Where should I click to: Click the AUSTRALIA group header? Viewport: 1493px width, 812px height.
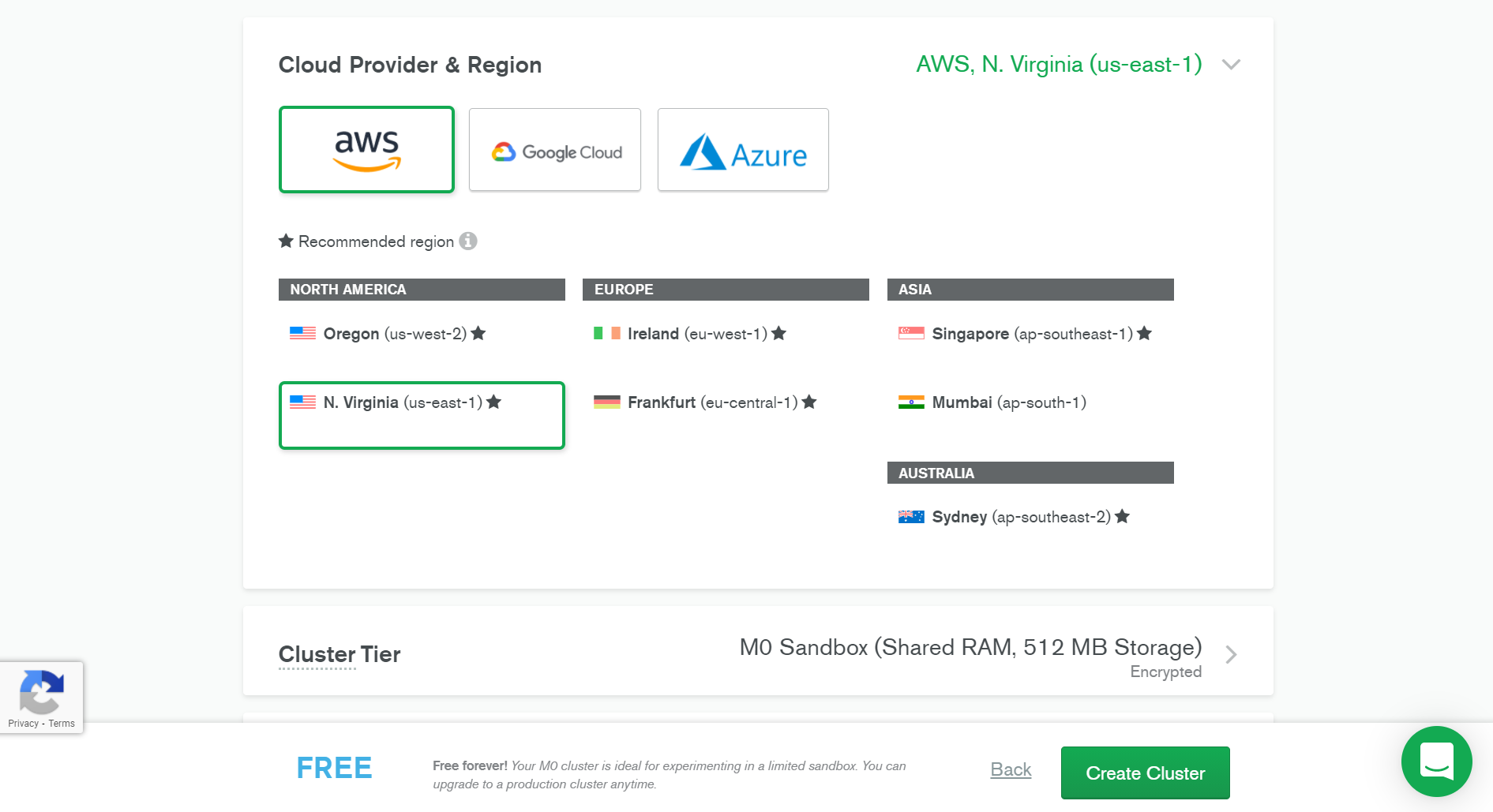coord(1030,473)
